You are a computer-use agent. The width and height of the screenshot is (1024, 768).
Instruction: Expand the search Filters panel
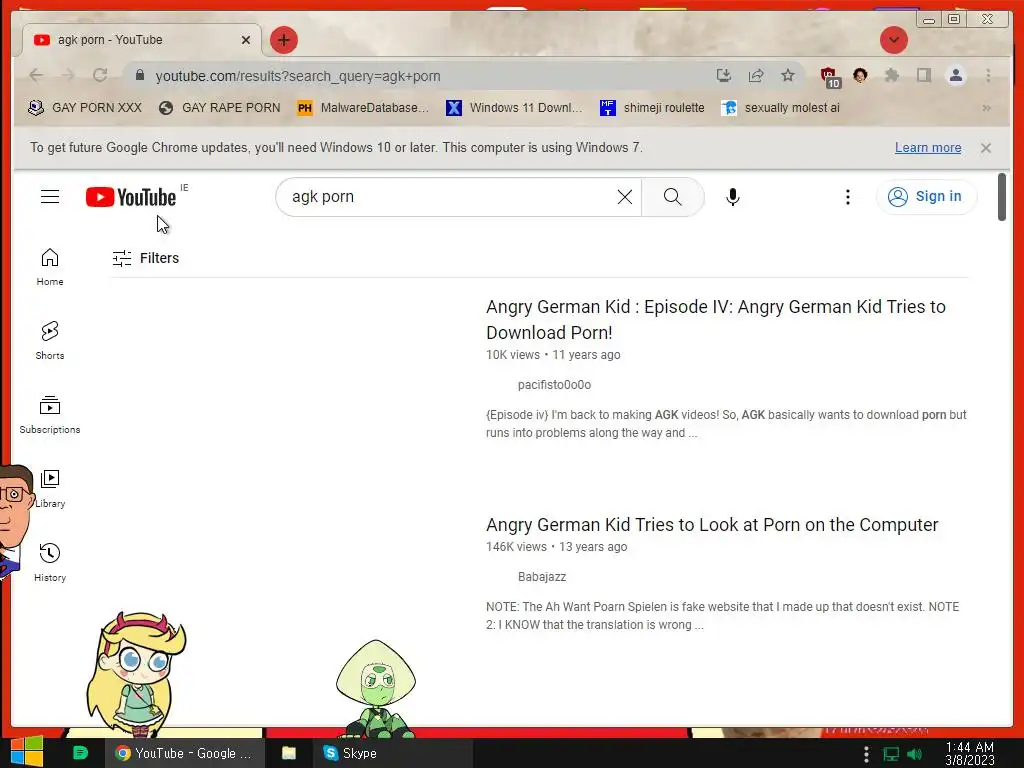pos(146,259)
